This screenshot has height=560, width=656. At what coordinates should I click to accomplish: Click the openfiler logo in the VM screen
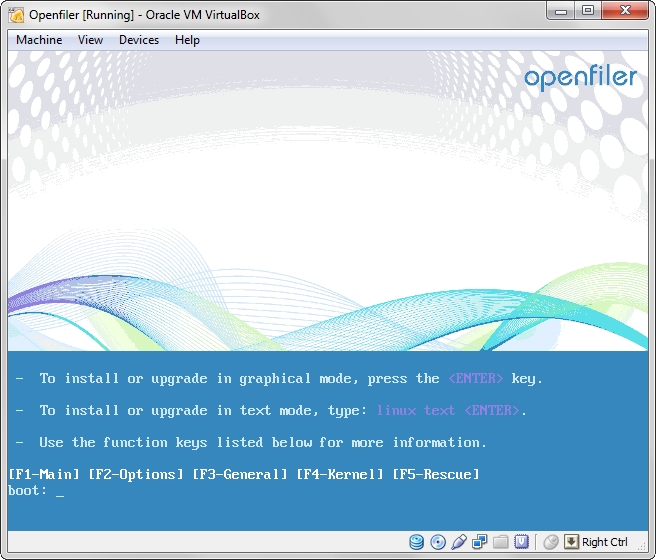(x=580, y=79)
